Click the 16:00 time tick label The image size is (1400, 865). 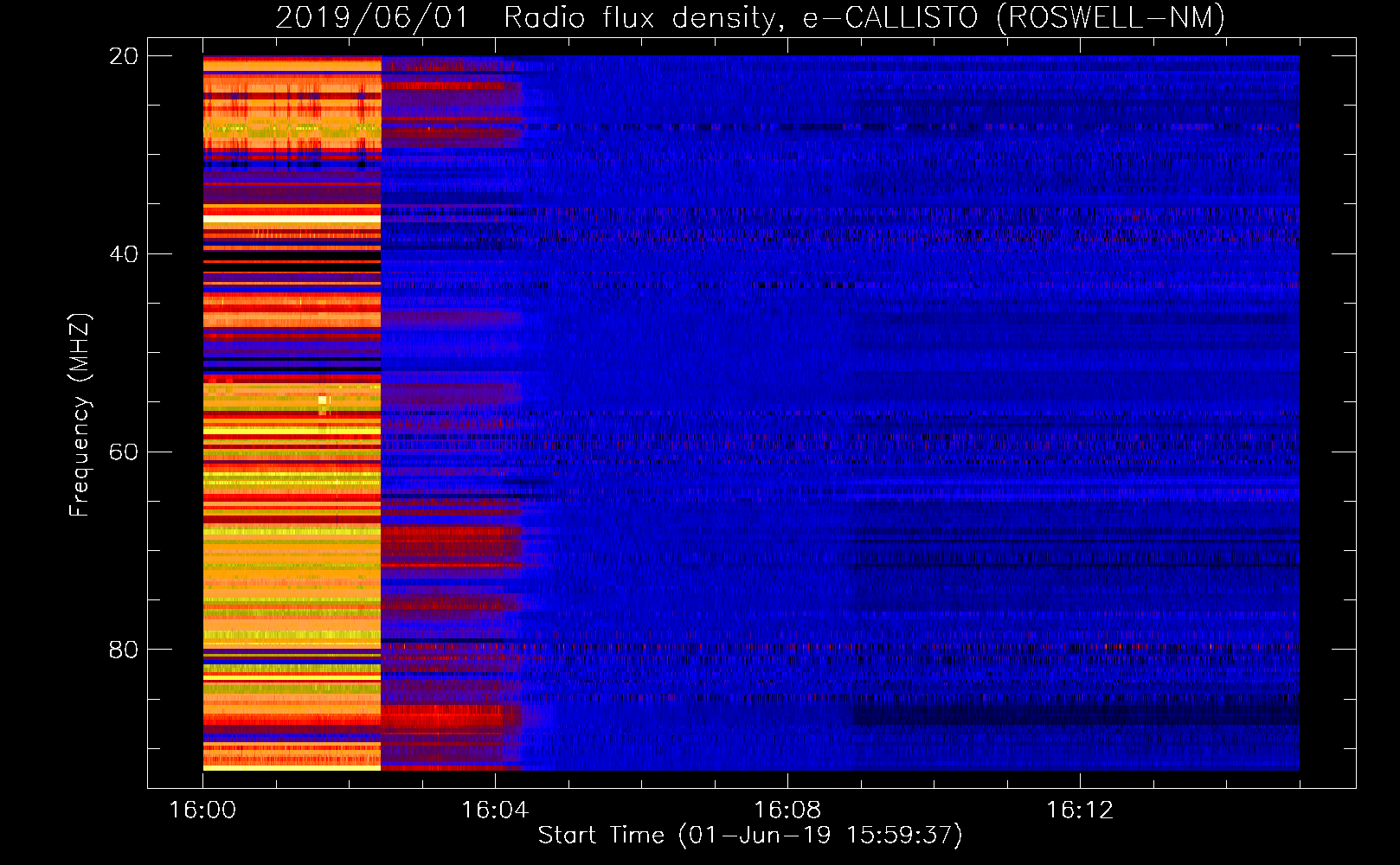pos(202,811)
